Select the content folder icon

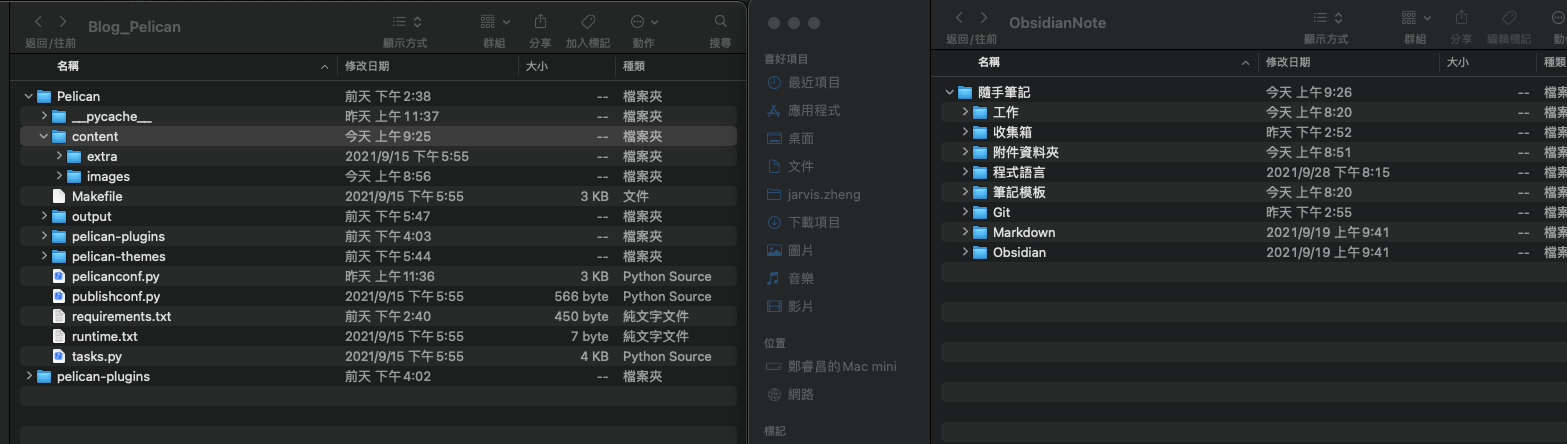click(x=59, y=137)
